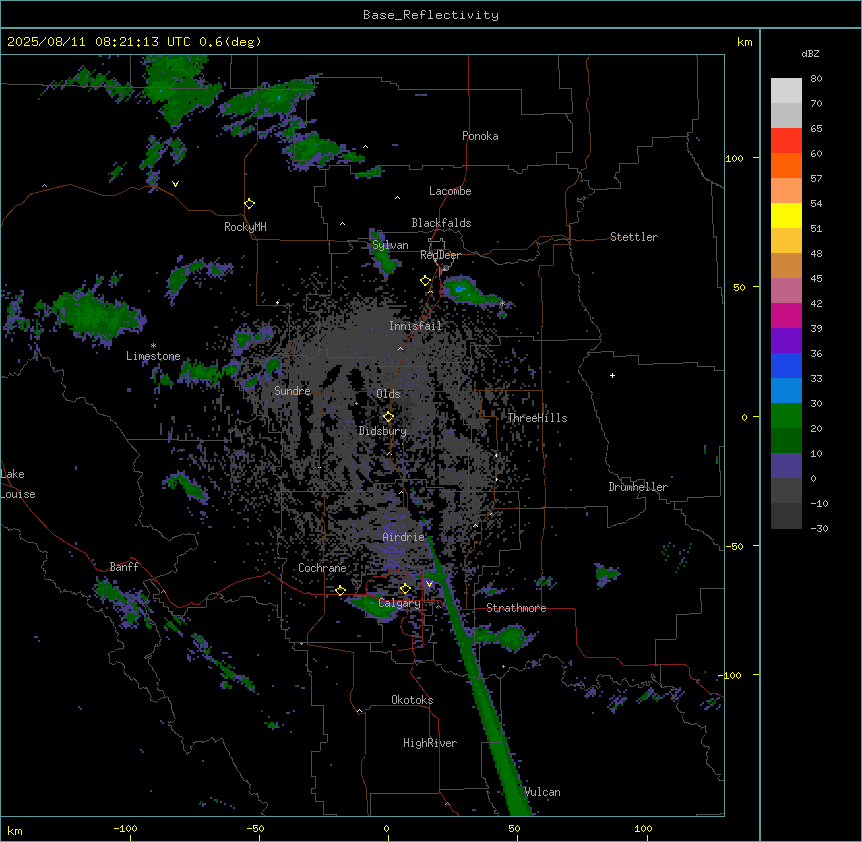Click the yellow diamond marker above RockyMH
862x842 pixels.
click(x=250, y=204)
